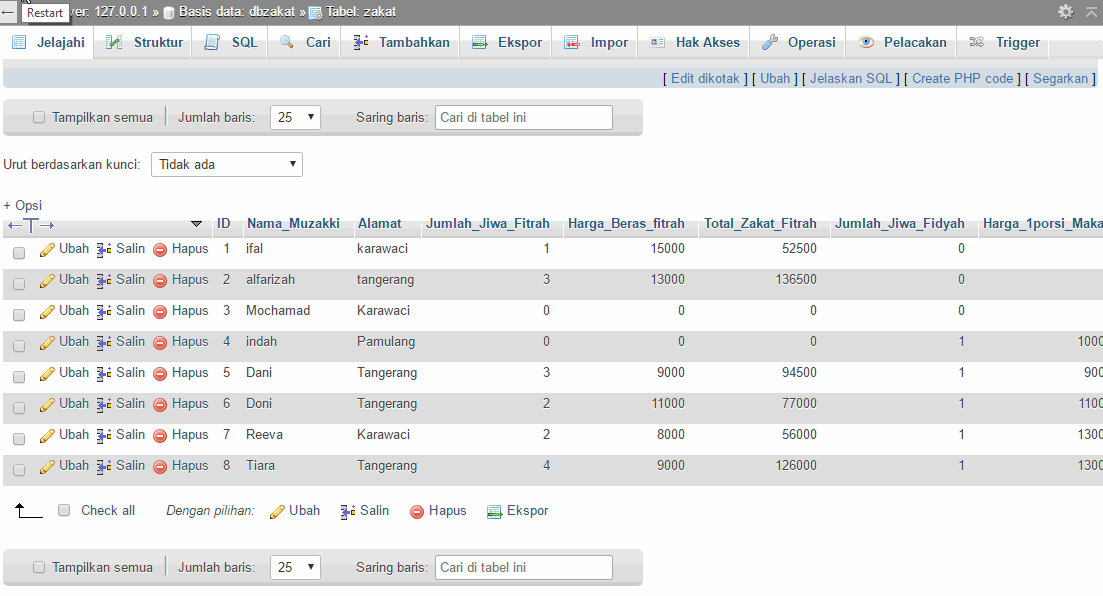The height and width of the screenshot is (596, 1103).
Task: Sort rows by the ID column arrow
Action: pos(225,223)
